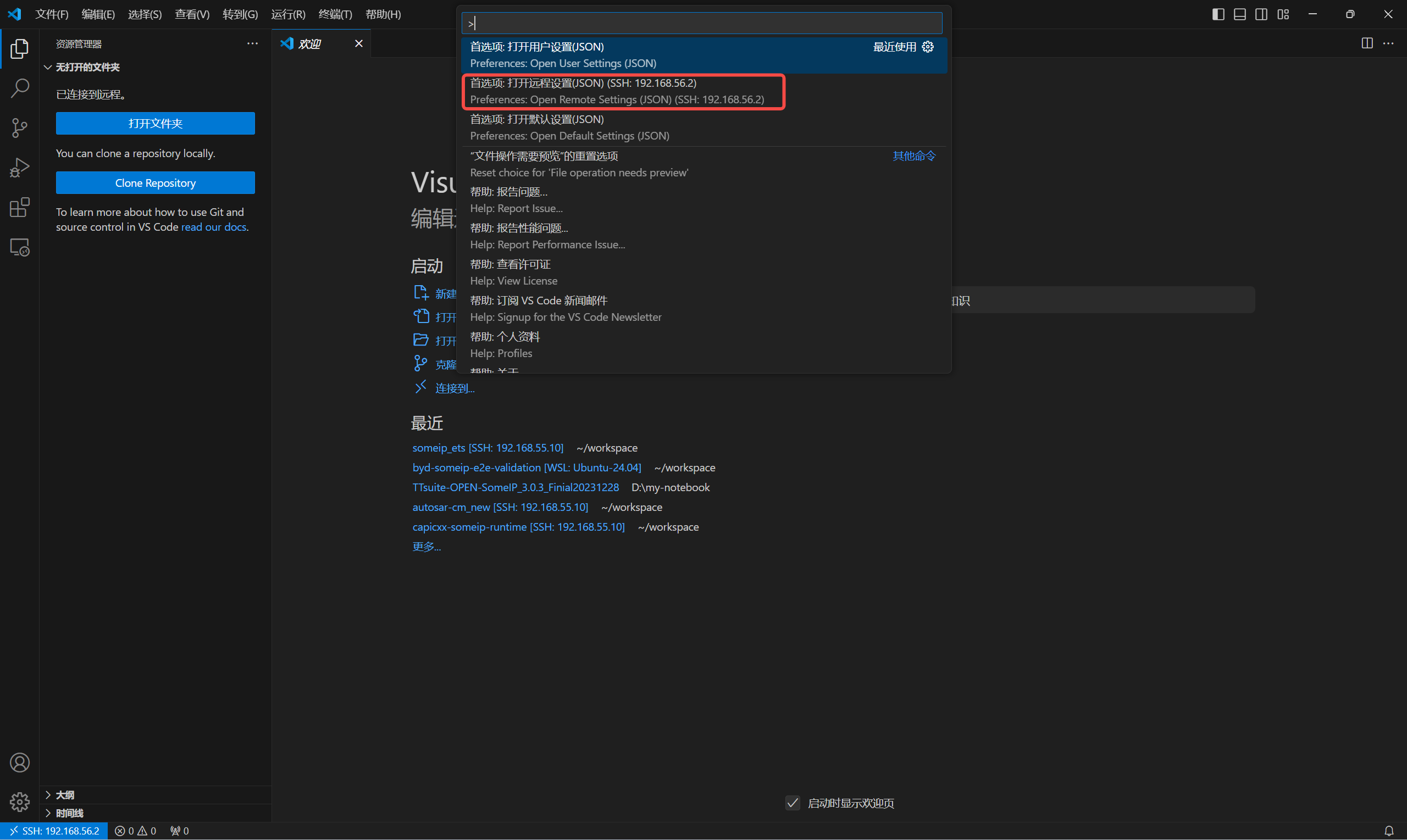Click the Clone Repository button
Screen dimensions: 1407x840
click(x=155, y=183)
